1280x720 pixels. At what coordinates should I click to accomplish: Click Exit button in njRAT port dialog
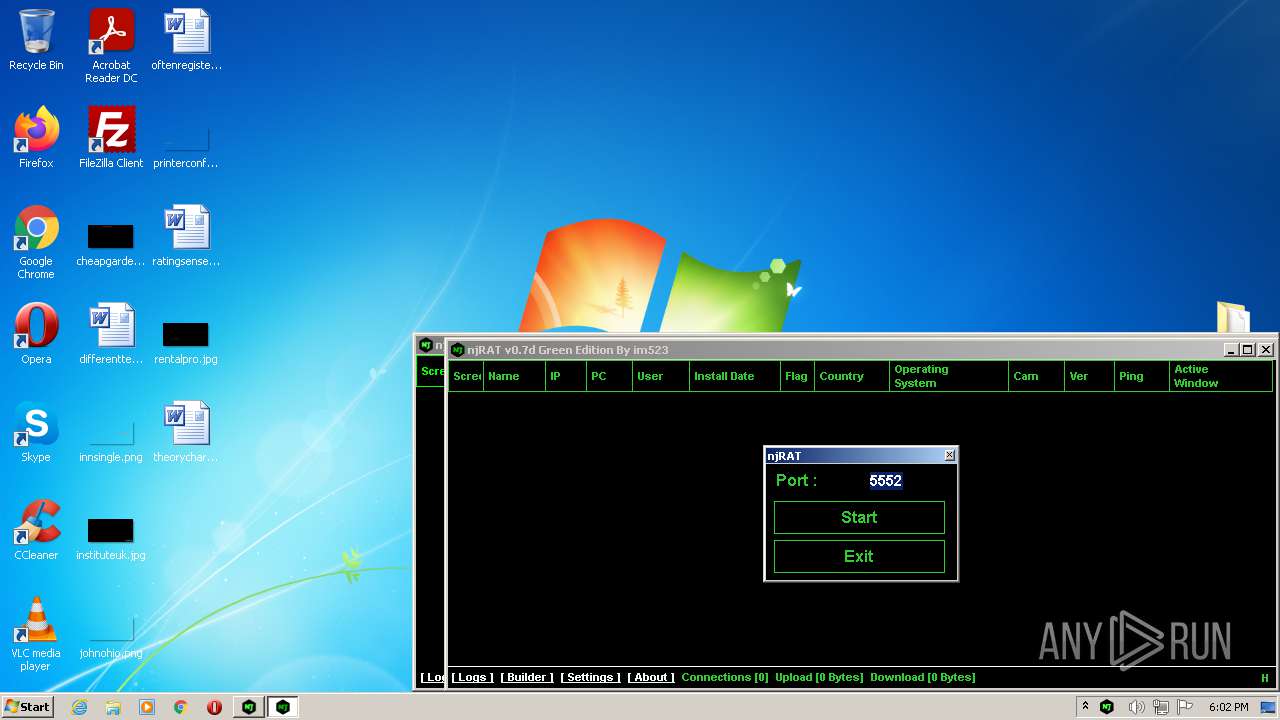(859, 556)
